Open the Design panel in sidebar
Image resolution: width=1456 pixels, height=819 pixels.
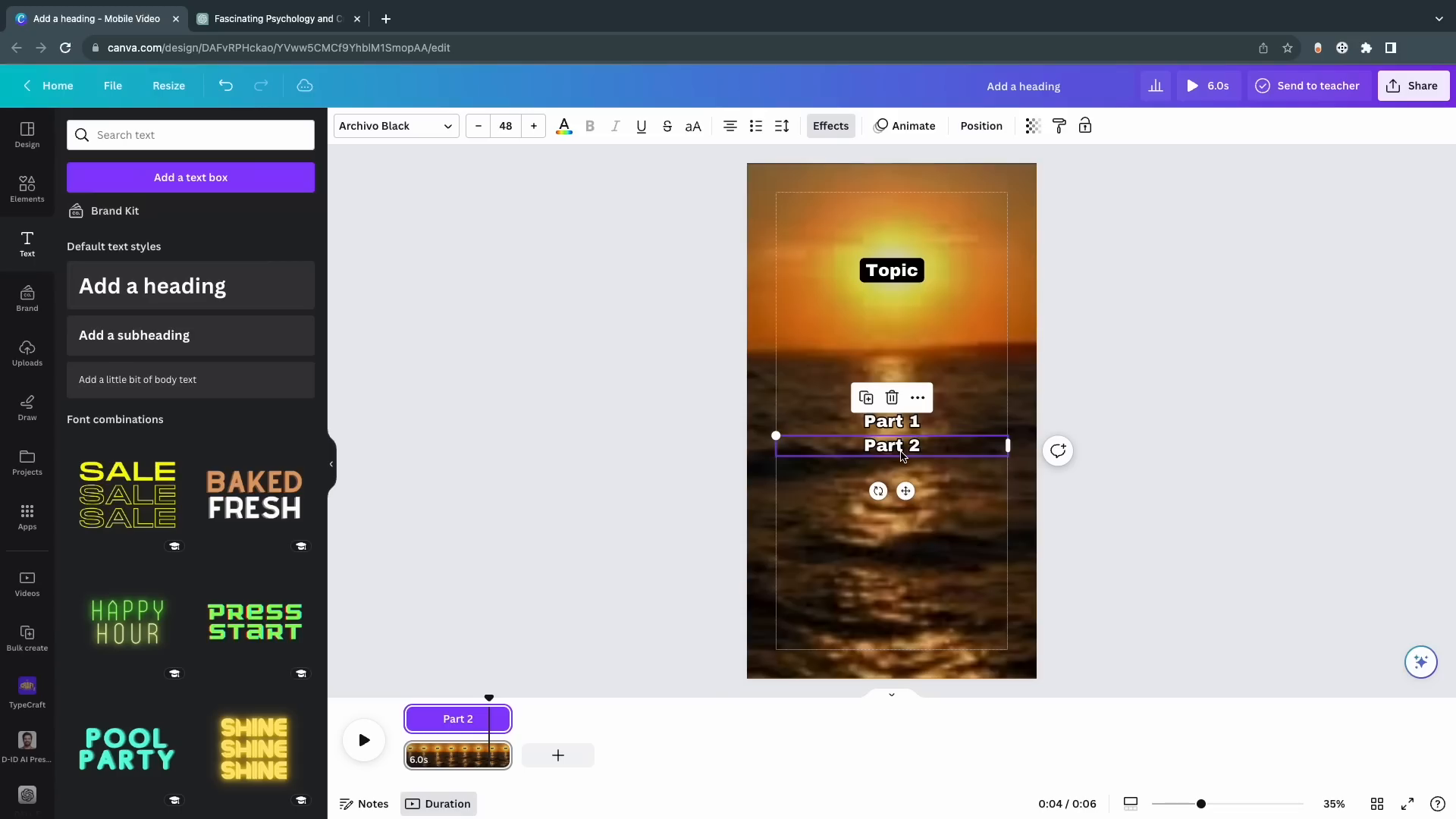[27, 134]
